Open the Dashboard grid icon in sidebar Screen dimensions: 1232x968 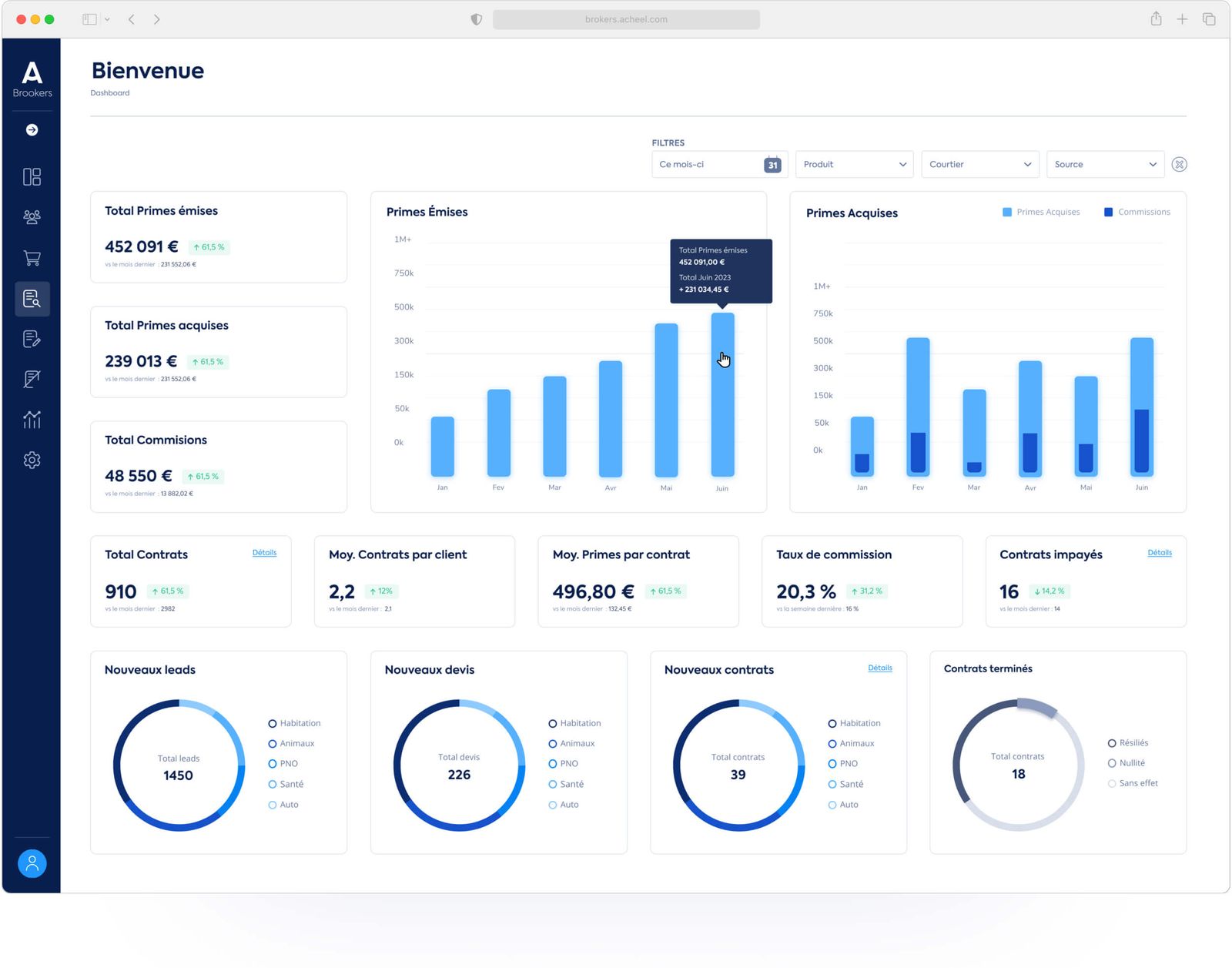(32, 176)
